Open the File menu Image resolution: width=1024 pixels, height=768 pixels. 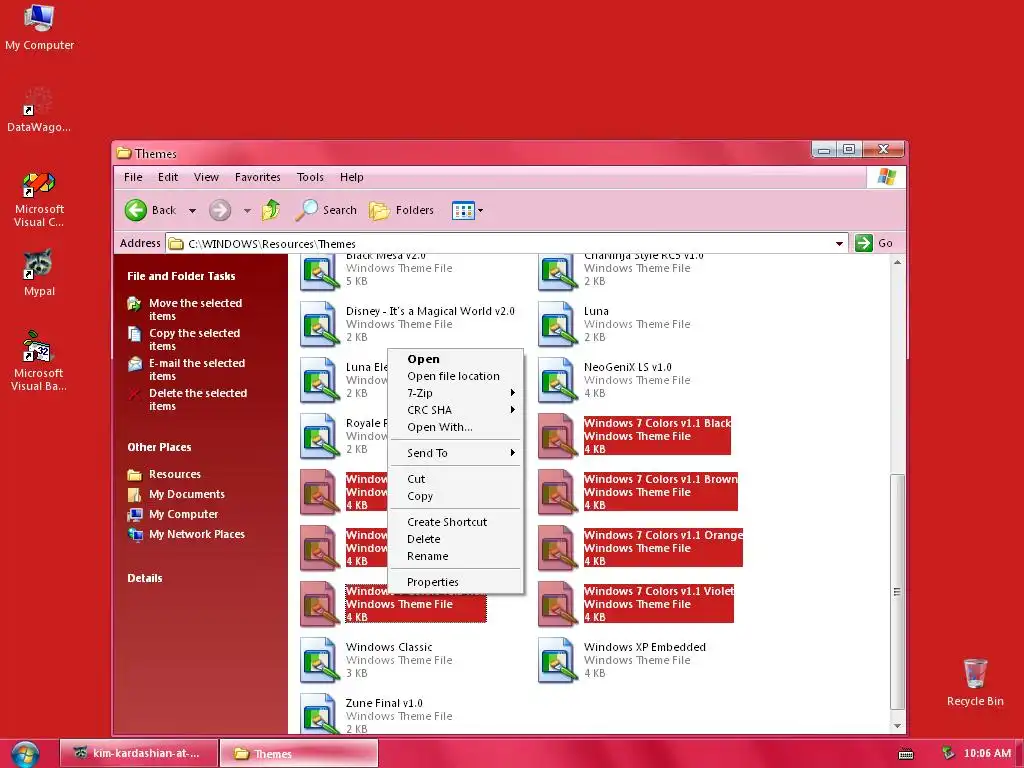click(x=133, y=177)
